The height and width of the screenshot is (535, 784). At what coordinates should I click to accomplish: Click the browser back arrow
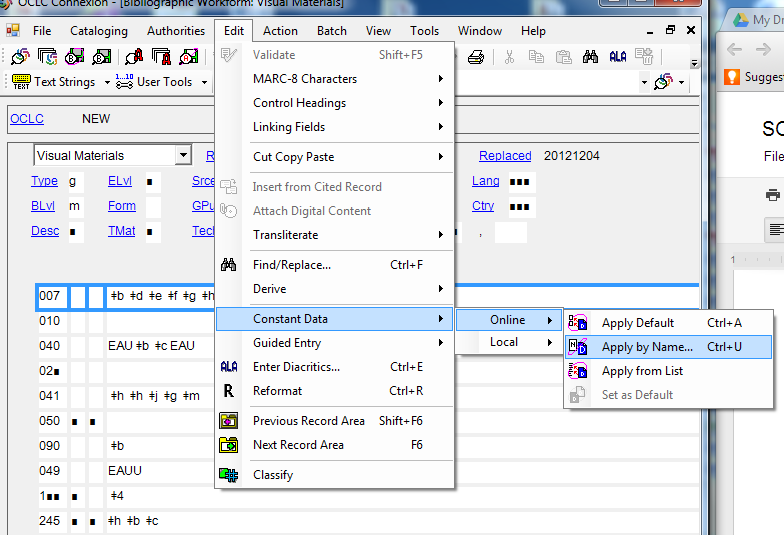[x=734, y=49]
